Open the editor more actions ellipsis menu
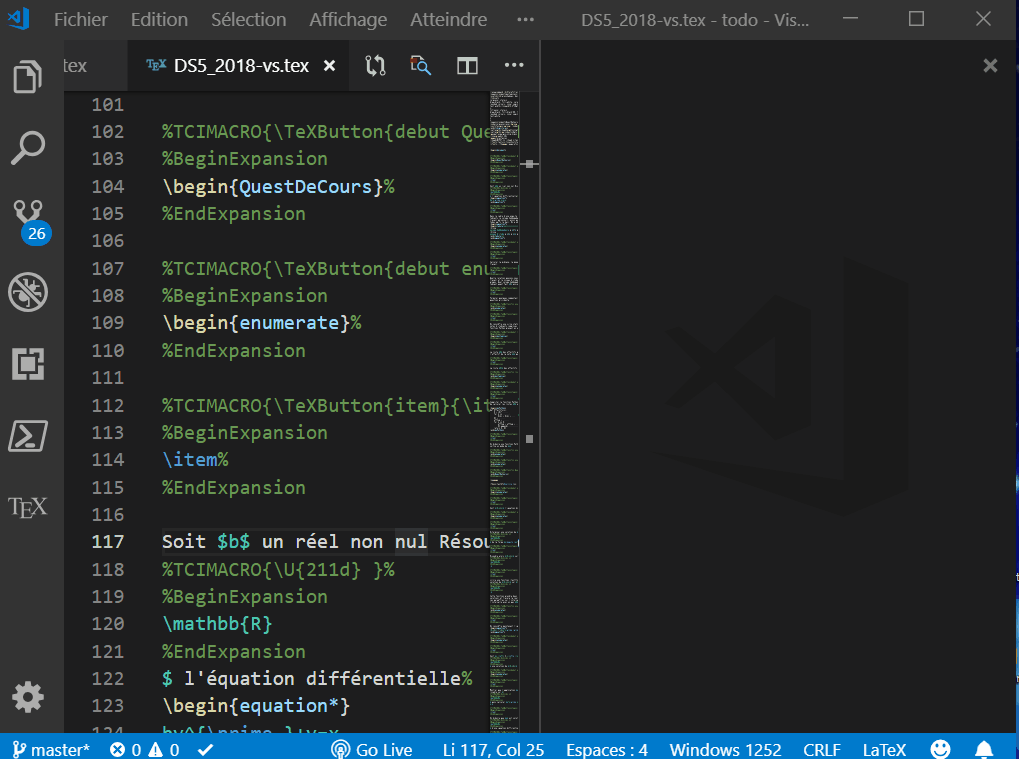The height and width of the screenshot is (759, 1019). point(513,65)
